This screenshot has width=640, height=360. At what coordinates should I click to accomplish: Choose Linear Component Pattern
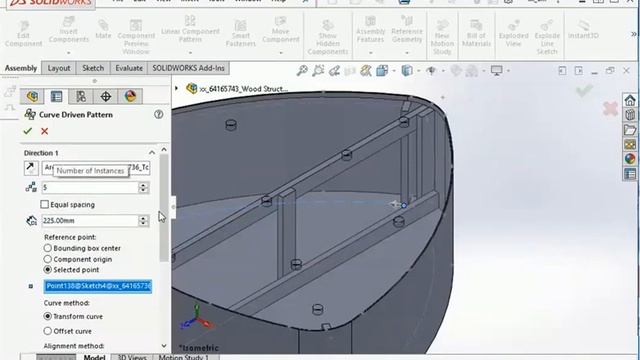click(190, 29)
